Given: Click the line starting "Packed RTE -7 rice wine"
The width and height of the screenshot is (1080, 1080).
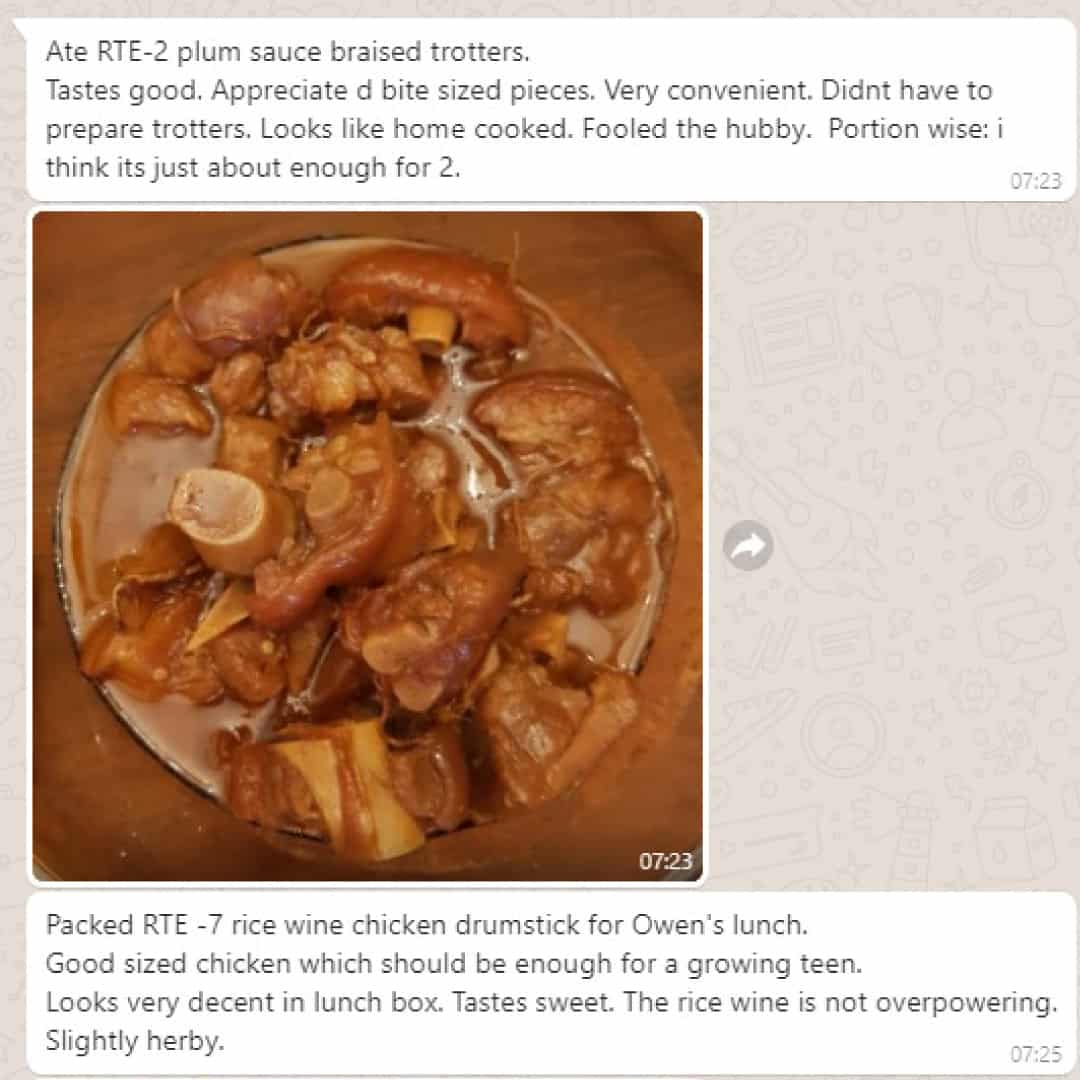Looking at the screenshot, I should [426, 925].
